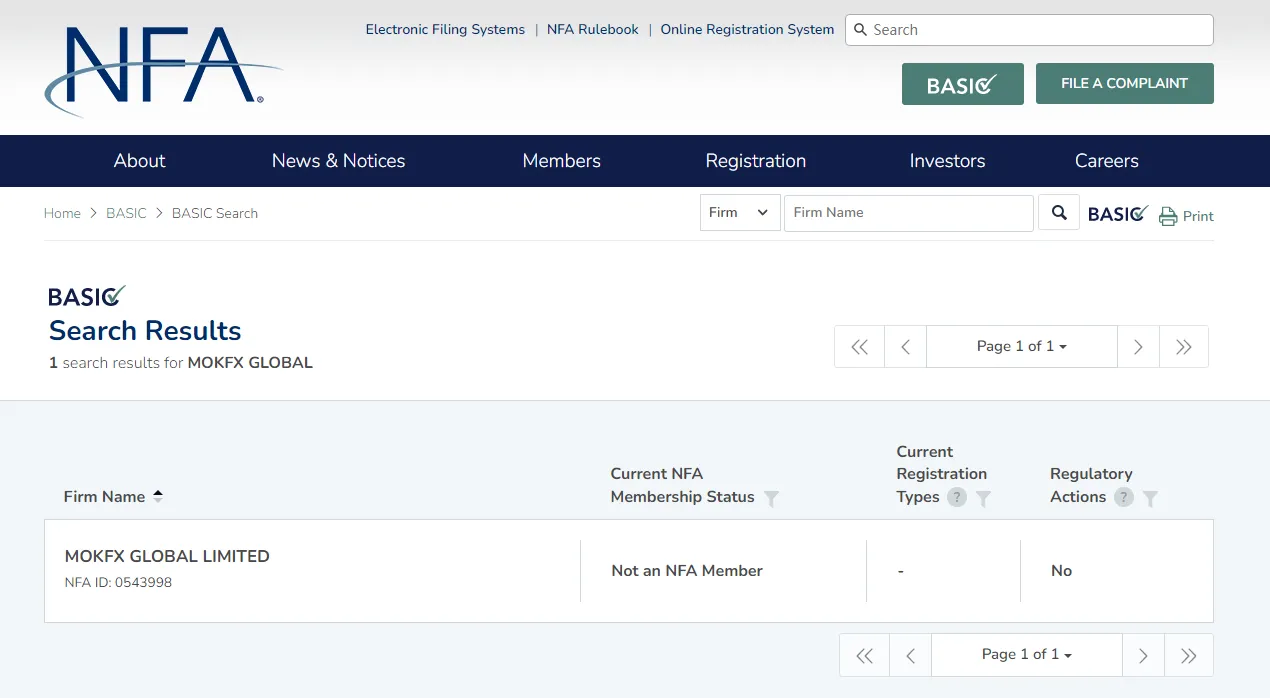Open the Investors menu
The width and height of the screenshot is (1270, 698).
[x=947, y=161]
